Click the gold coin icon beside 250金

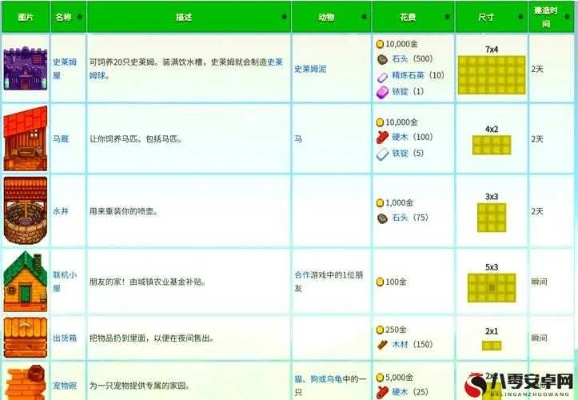click(x=380, y=330)
